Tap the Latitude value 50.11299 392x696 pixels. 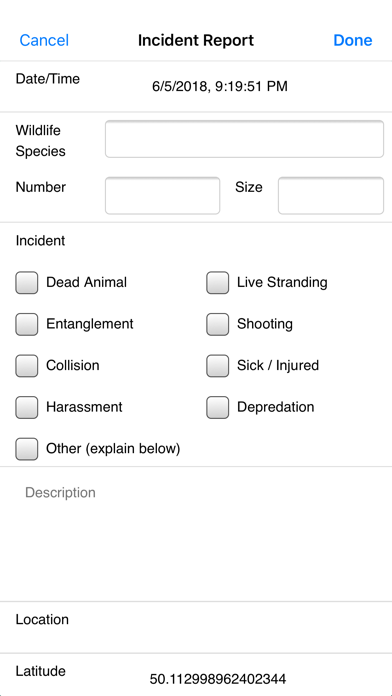(x=218, y=679)
